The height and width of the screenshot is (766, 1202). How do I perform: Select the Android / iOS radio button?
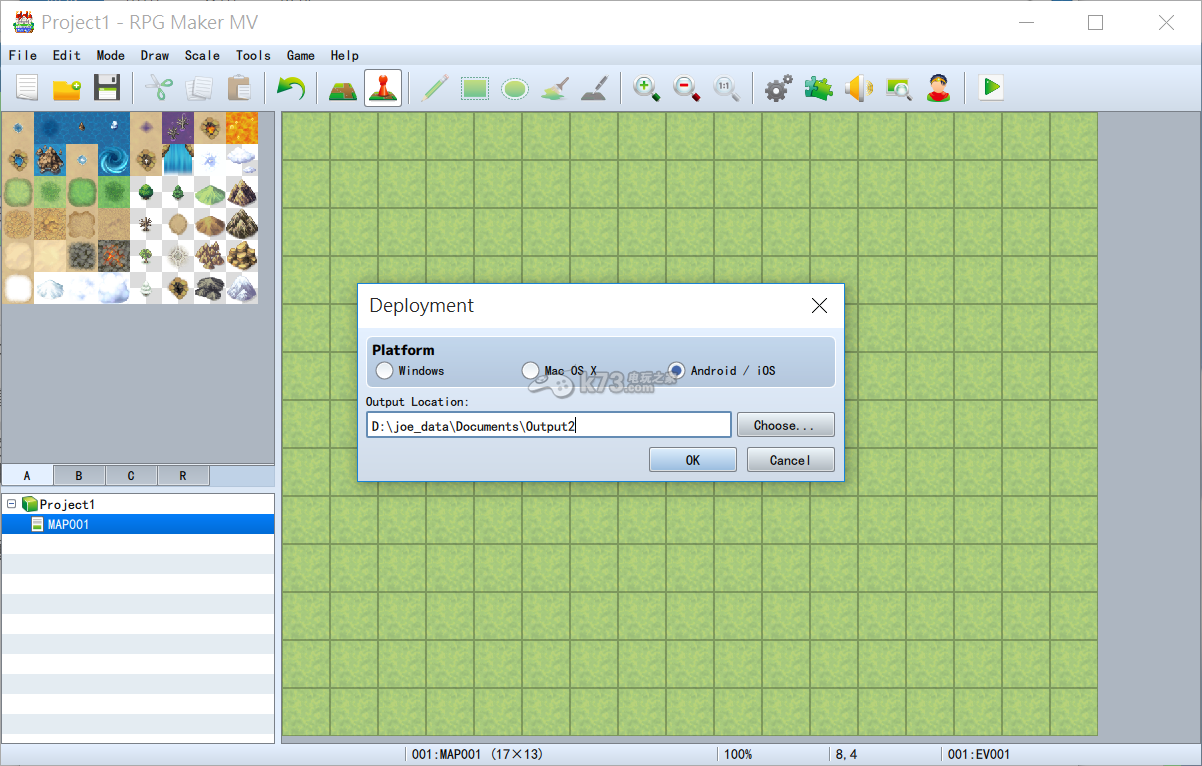(x=677, y=371)
